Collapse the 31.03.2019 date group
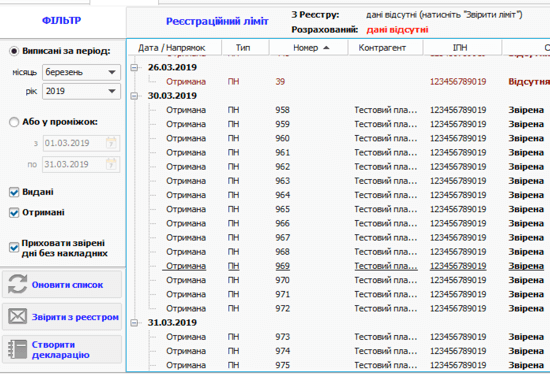 point(134,323)
